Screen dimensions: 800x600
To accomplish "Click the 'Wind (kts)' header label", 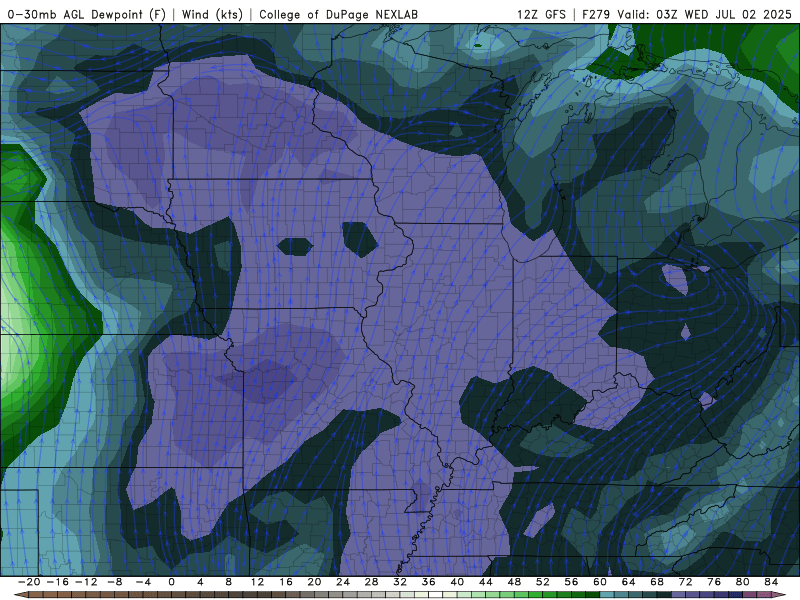I will tap(212, 14).
